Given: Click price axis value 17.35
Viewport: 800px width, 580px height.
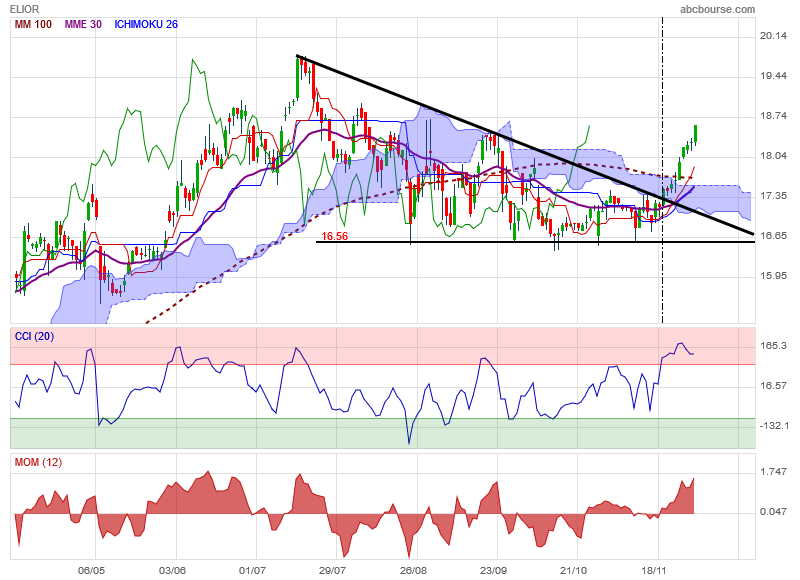Looking at the screenshot, I should pyautogui.click(x=773, y=196).
